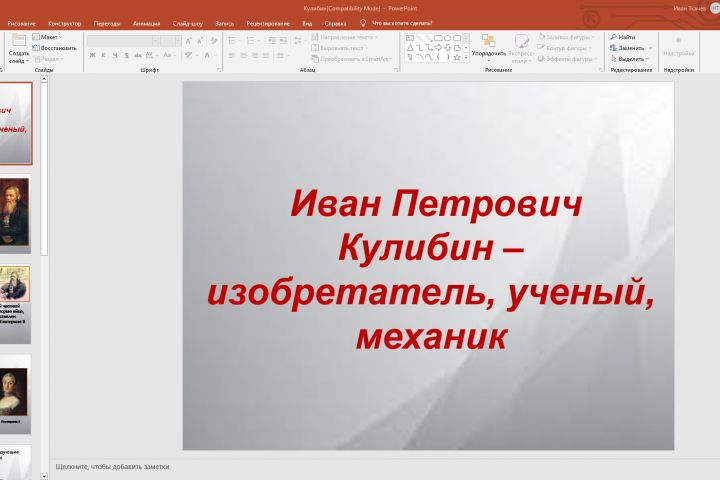720x480 pixels.
Task: Open the Слайд-шоу tab
Action: pos(187,23)
